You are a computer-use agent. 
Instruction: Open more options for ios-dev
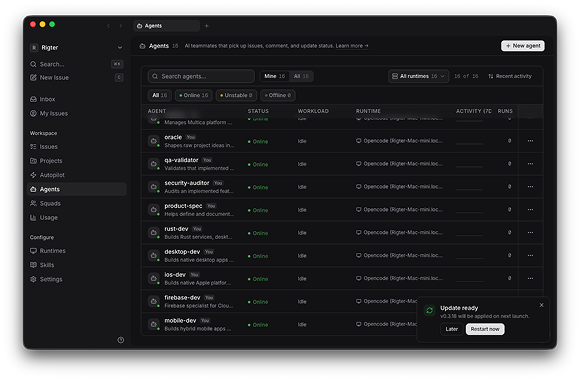pyautogui.click(x=530, y=279)
